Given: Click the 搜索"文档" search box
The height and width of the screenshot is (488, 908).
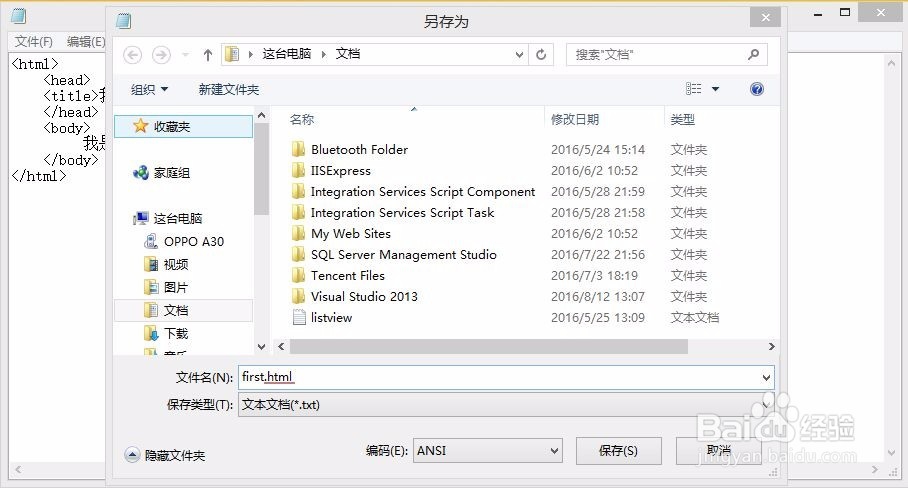Looking at the screenshot, I should (667, 54).
